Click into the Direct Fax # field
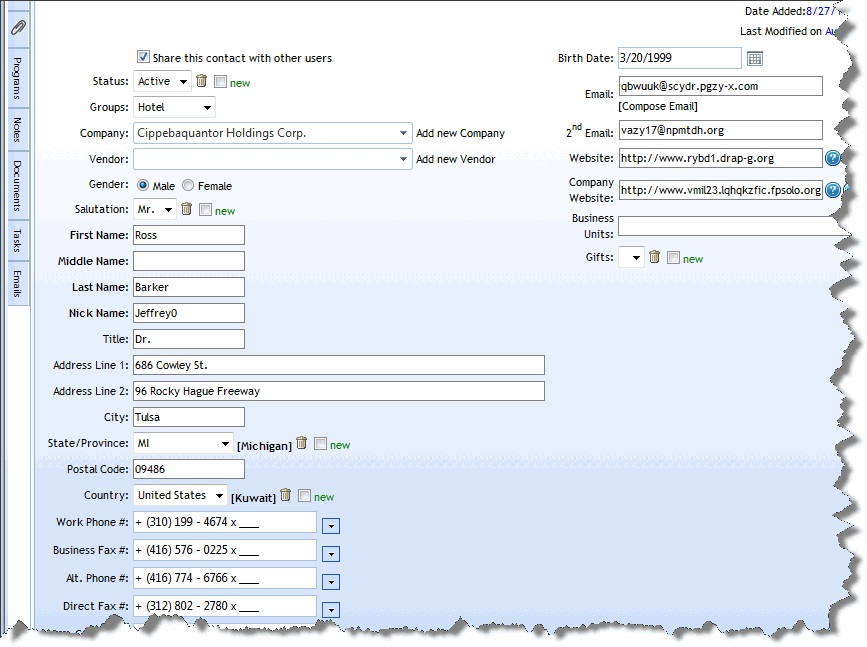 click(225, 606)
